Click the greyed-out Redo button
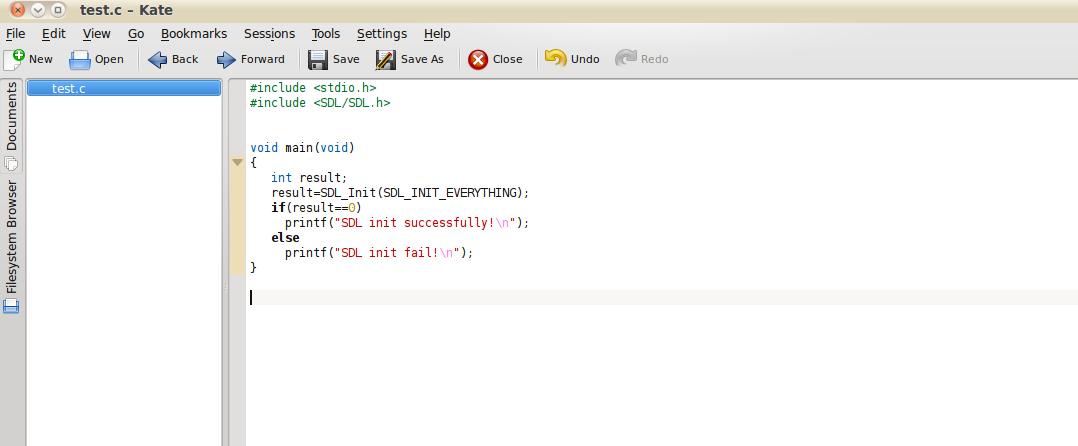This screenshot has width=1078, height=446. [626, 59]
